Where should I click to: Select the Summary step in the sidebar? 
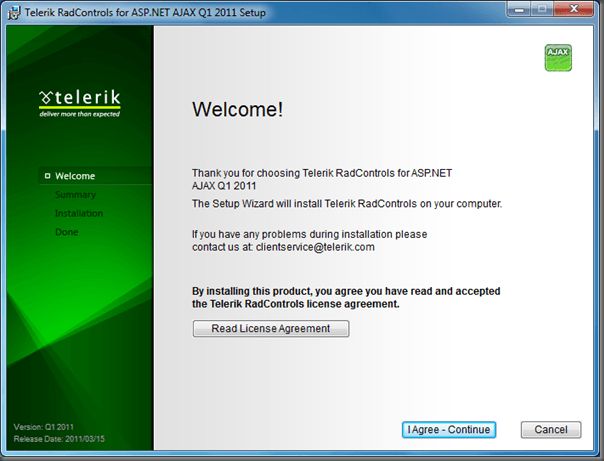tap(75, 194)
